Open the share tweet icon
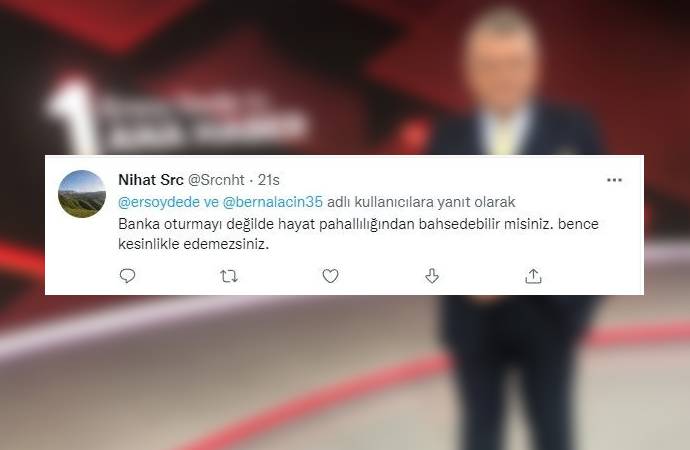 (533, 276)
